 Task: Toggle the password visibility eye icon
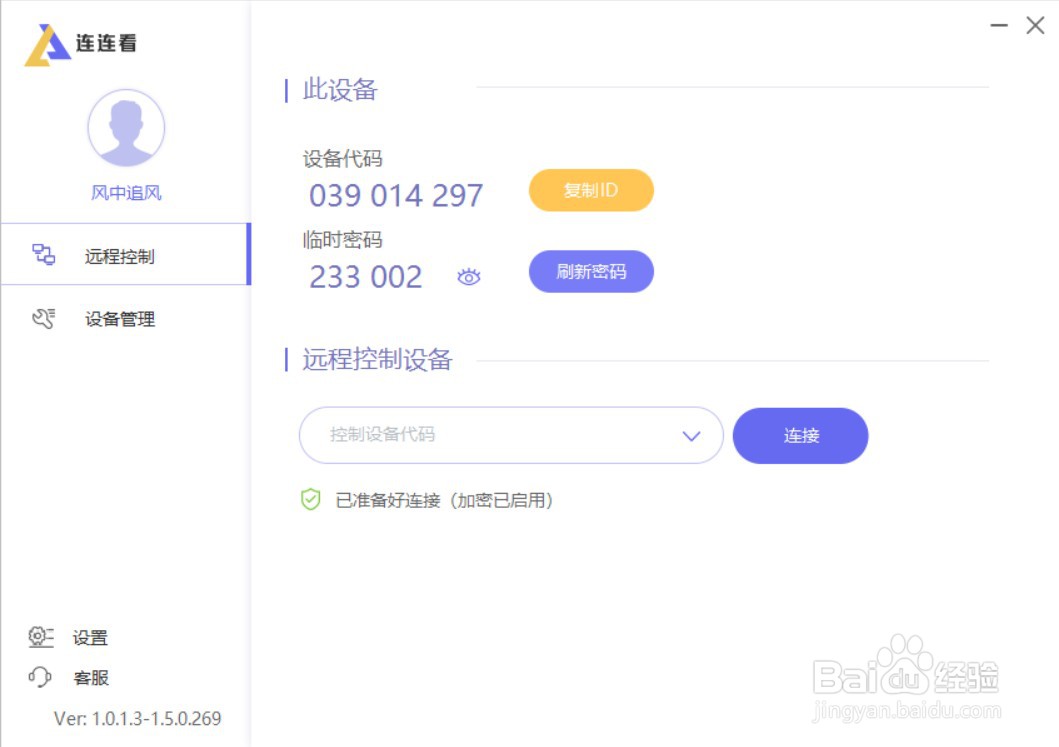coord(468,277)
